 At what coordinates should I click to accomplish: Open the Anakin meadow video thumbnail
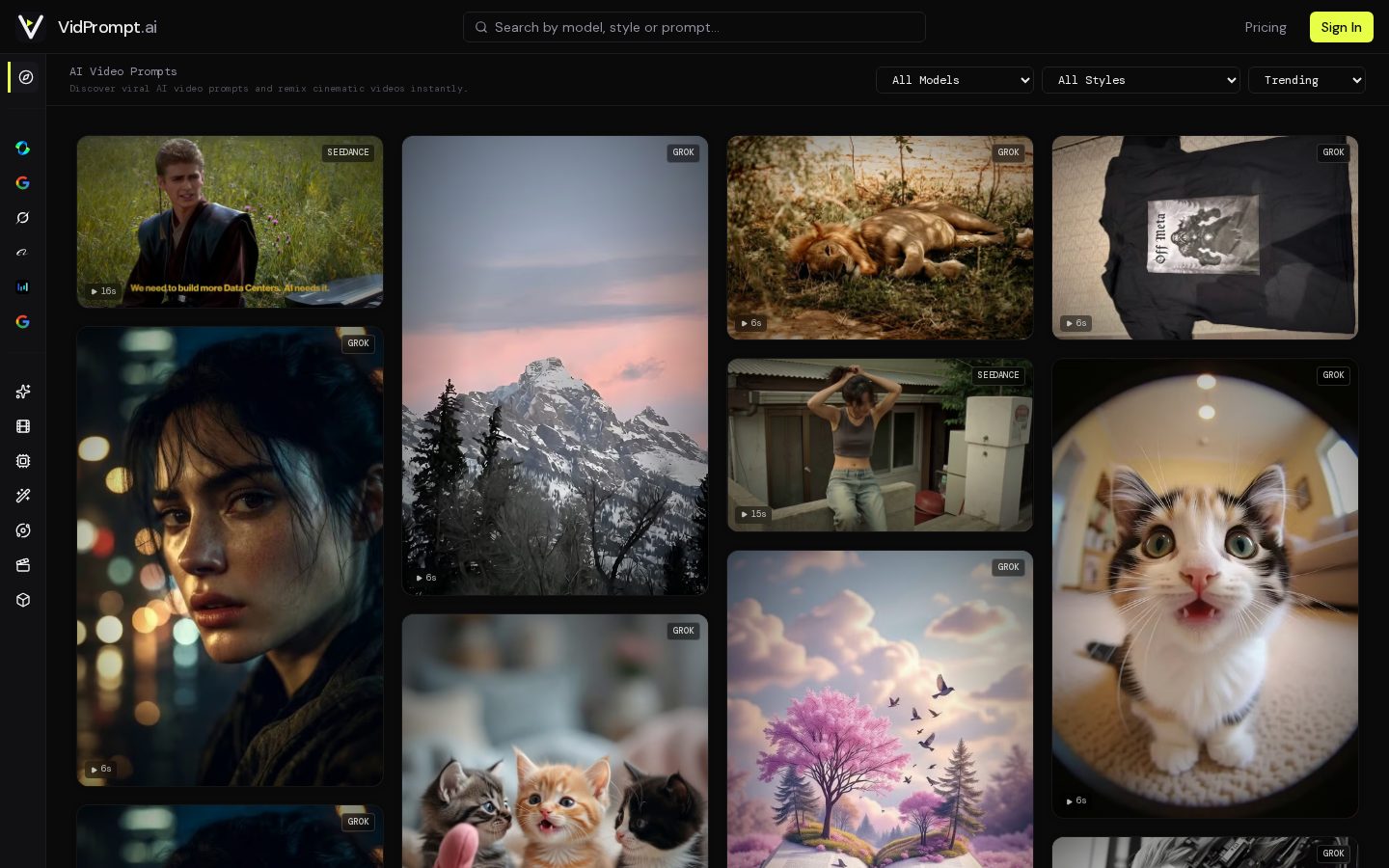point(230,222)
